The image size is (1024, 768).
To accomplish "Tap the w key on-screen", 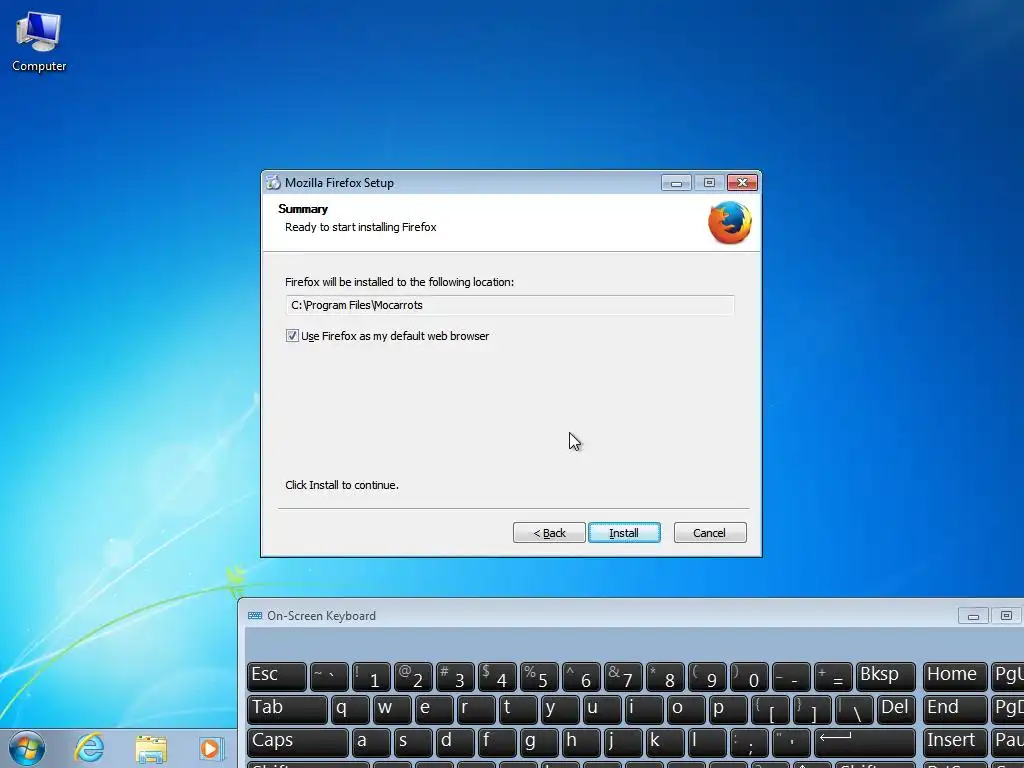I will (x=392, y=709).
